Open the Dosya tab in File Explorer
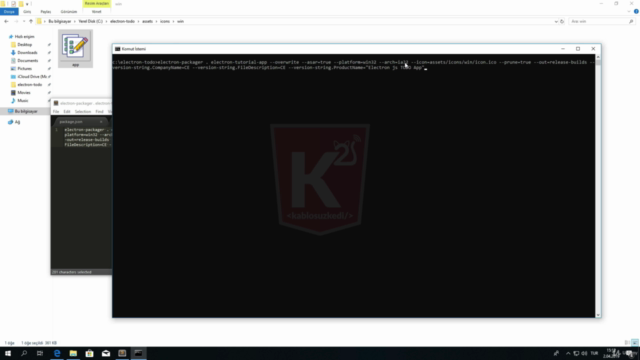 coord(9,11)
